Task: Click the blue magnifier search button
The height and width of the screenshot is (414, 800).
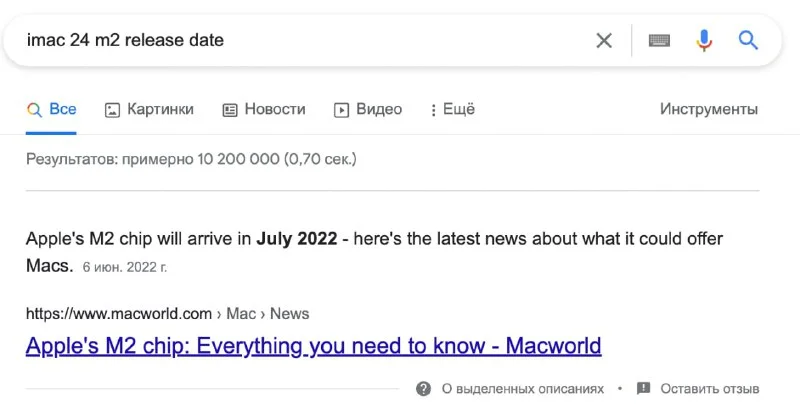Action: coord(748,40)
